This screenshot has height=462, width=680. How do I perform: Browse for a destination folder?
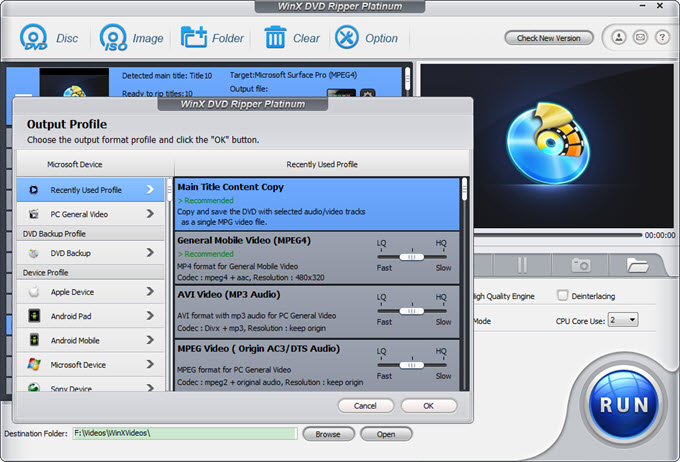(328, 434)
